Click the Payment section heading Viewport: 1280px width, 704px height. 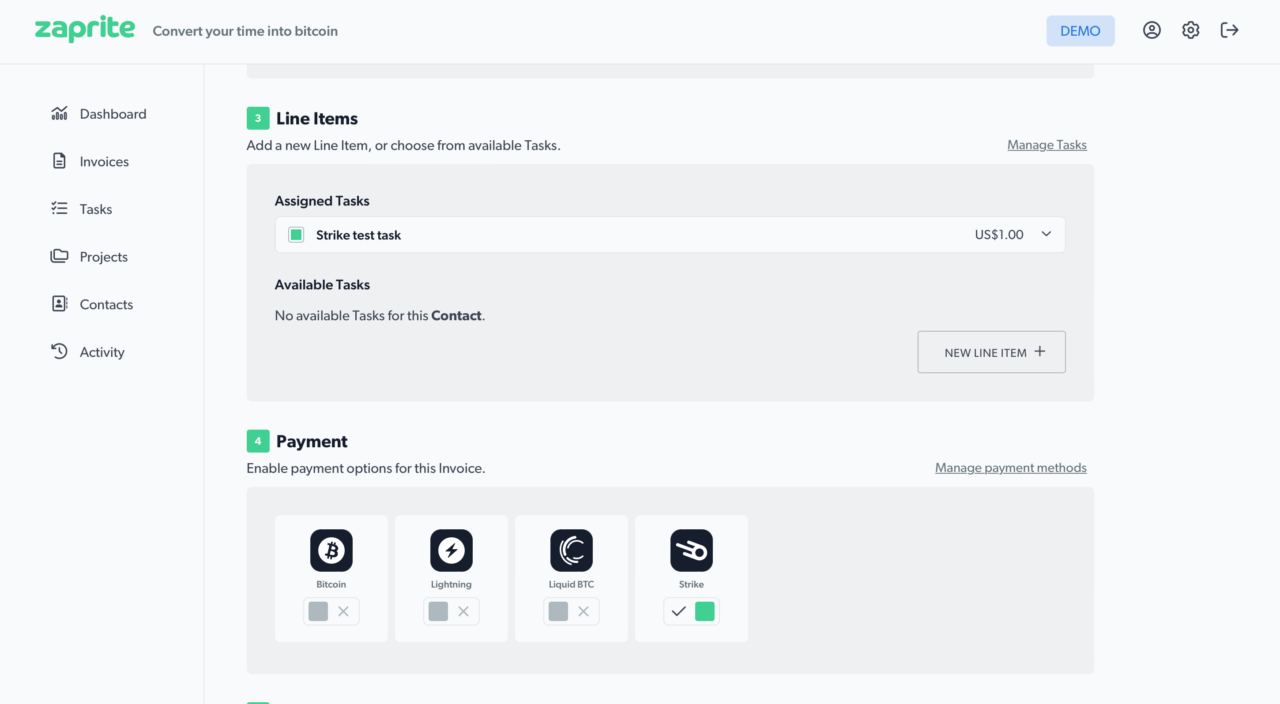point(312,441)
